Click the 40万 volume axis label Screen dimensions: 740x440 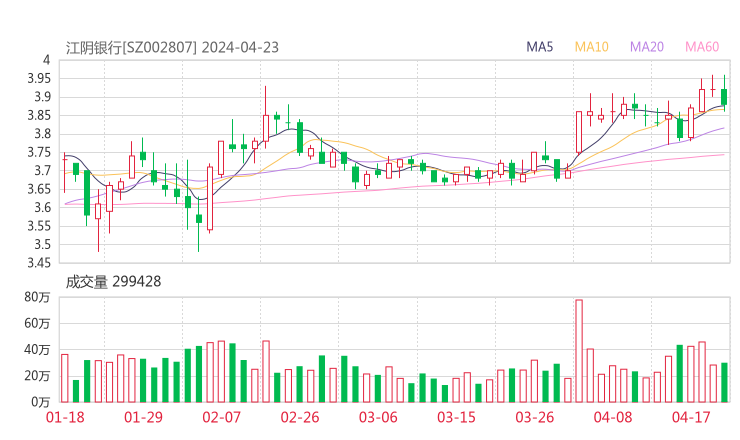(x=37, y=349)
